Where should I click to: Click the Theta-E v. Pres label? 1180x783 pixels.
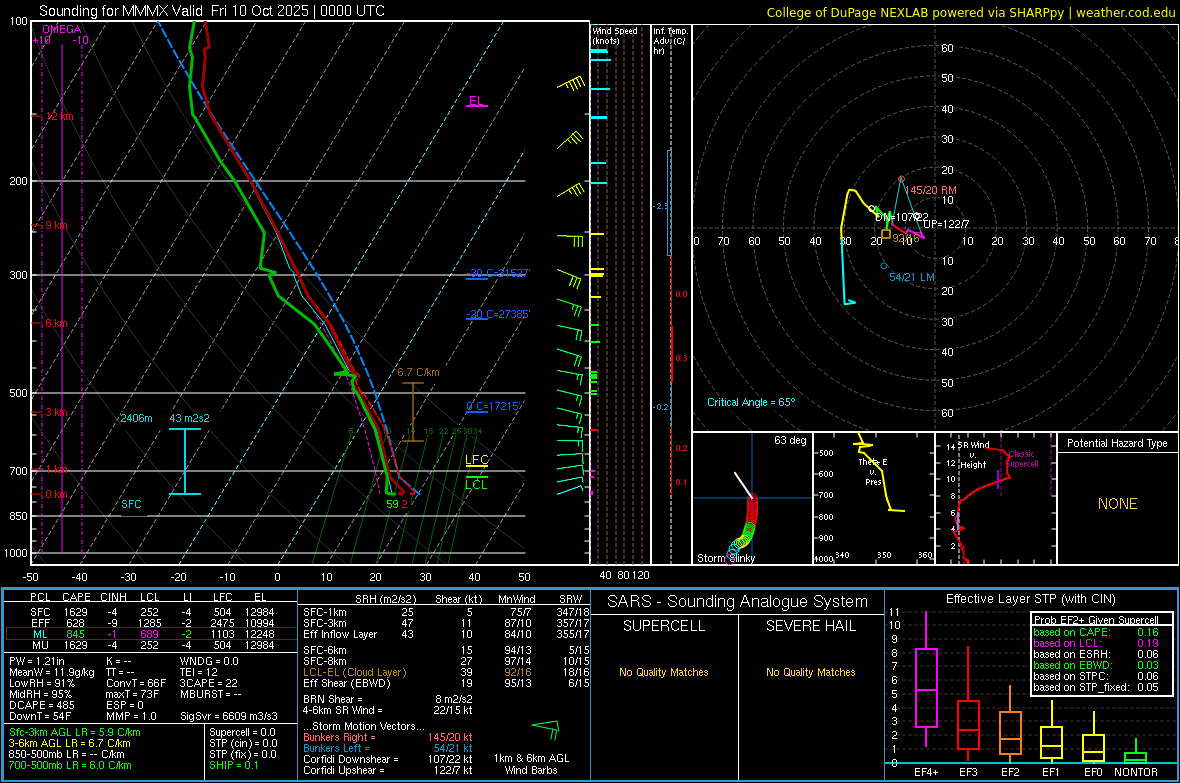pyautogui.click(x=873, y=472)
